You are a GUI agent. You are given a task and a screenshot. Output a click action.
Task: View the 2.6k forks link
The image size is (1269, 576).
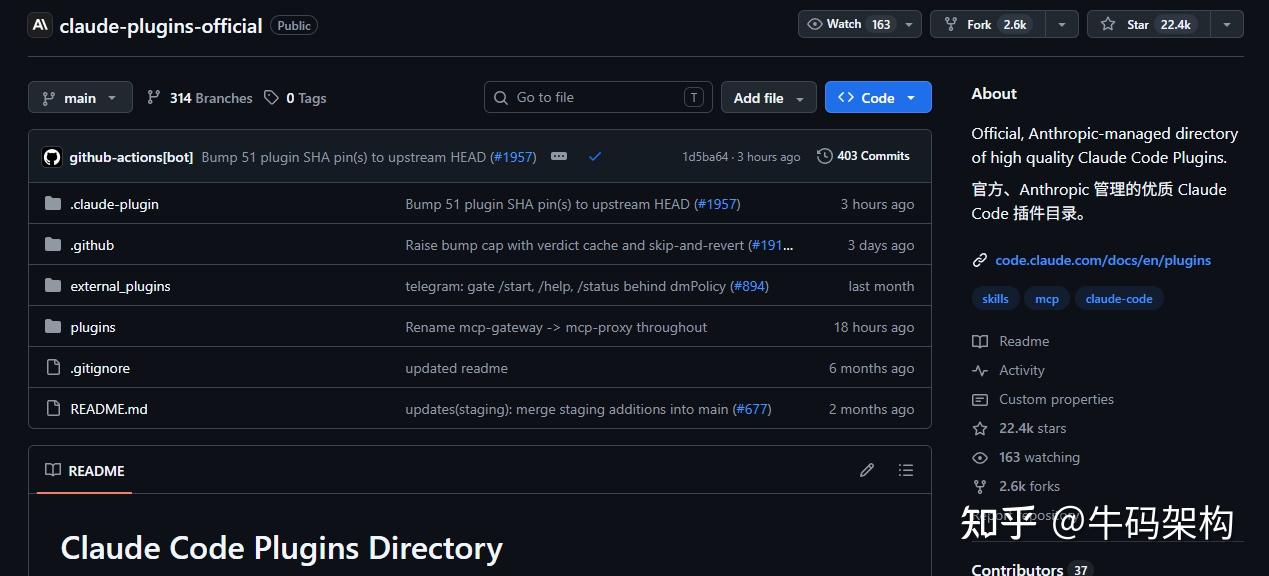point(1029,486)
